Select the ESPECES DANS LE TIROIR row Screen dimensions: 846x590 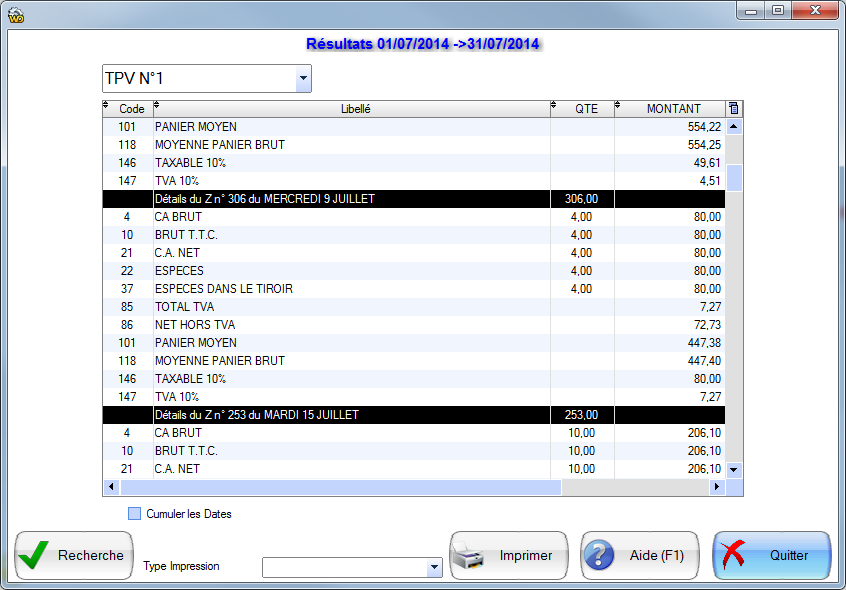tap(350, 289)
